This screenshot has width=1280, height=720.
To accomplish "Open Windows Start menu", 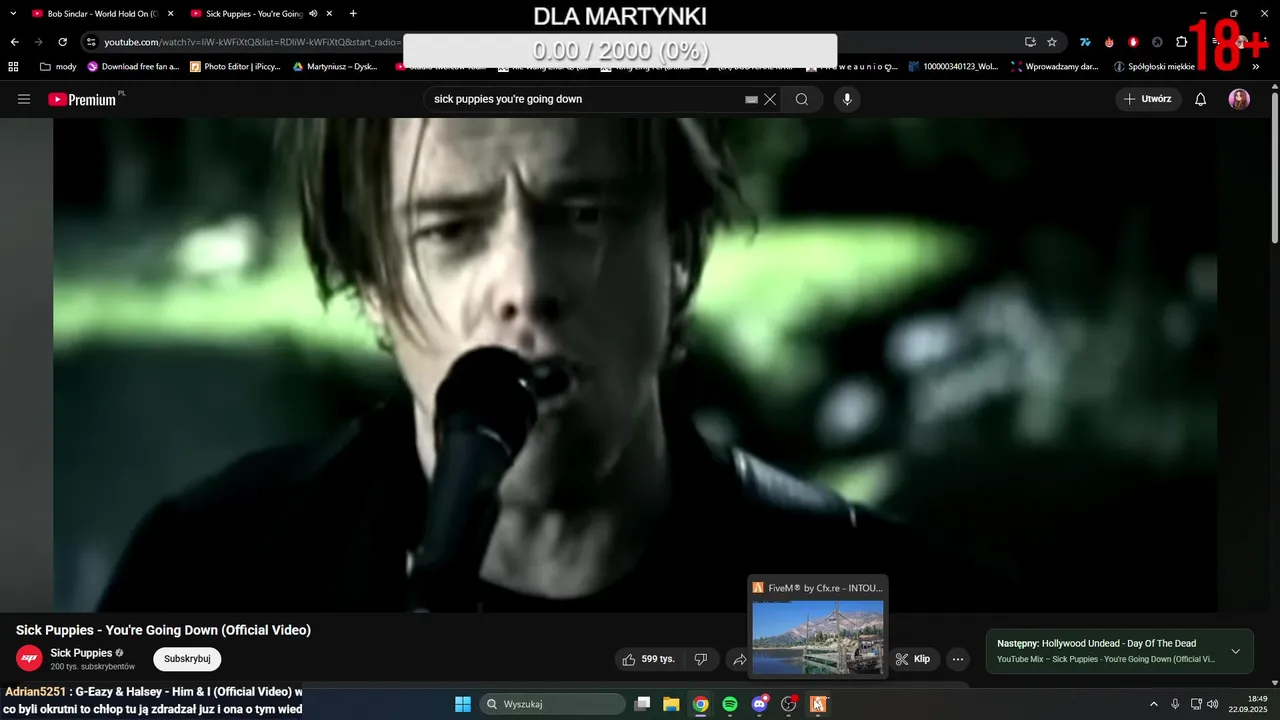I will (x=463, y=704).
